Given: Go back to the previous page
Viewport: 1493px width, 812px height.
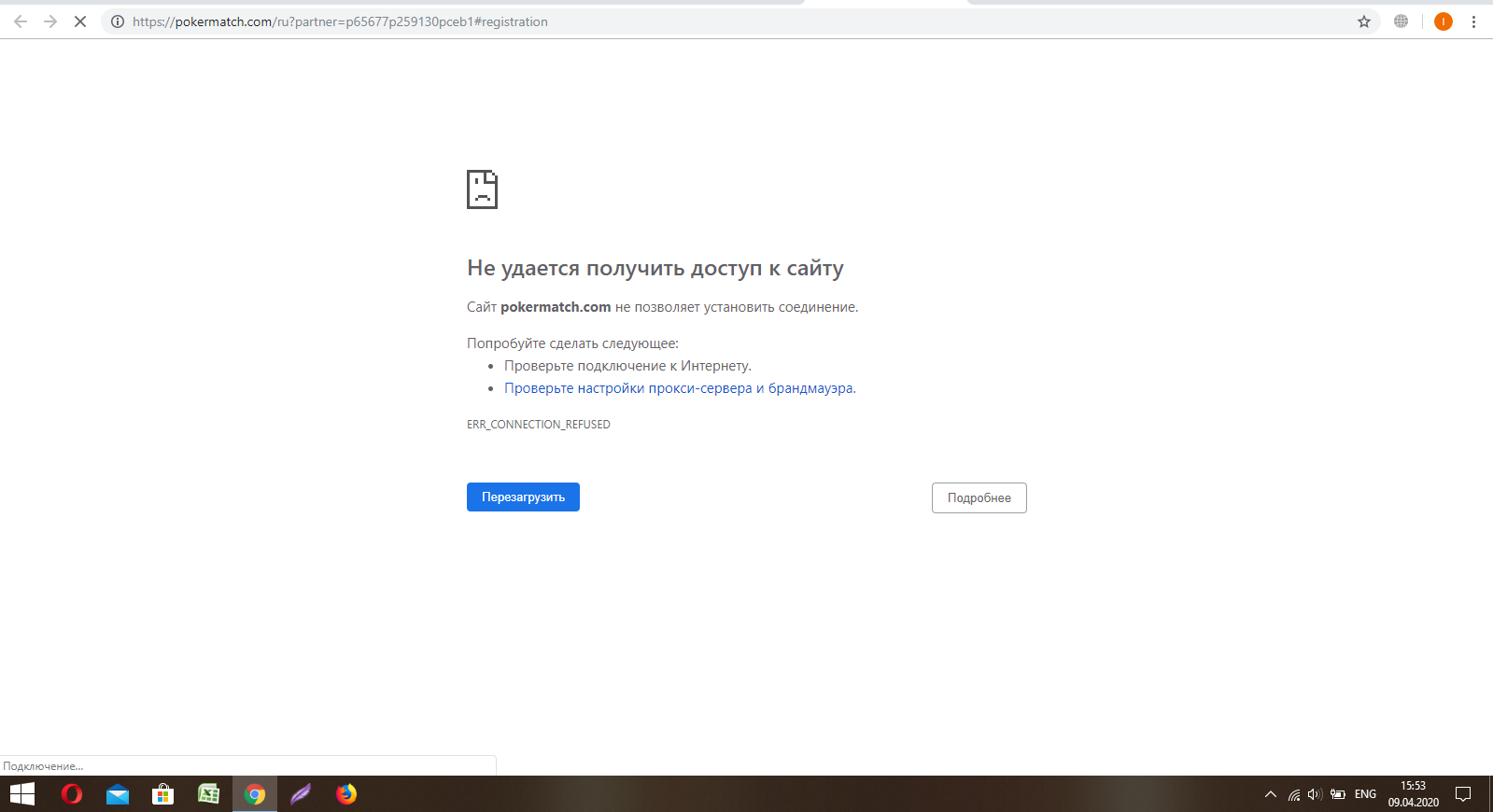Looking at the screenshot, I should 21,21.
